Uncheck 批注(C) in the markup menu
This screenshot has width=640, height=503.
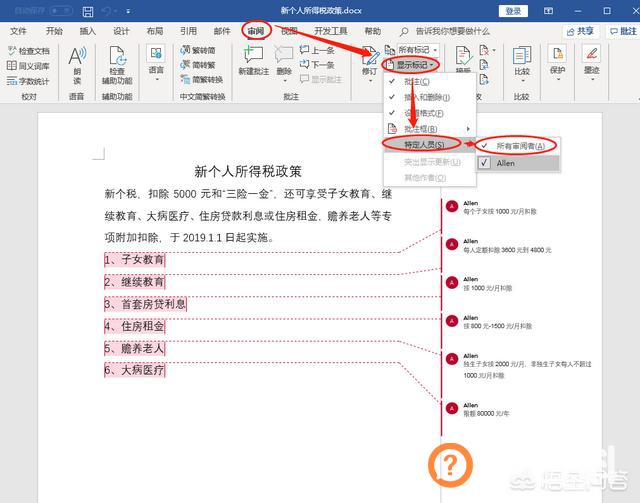coord(429,82)
